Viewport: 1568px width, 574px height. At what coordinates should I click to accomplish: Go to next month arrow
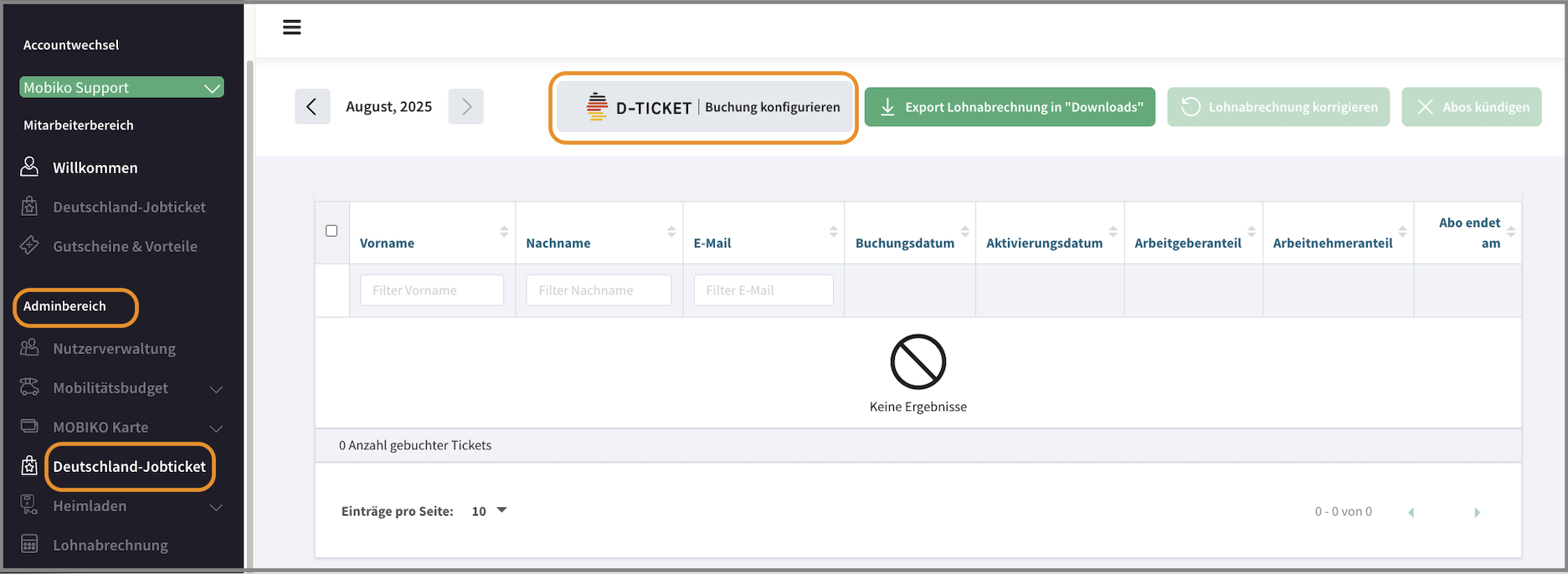(x=466, y=106)
